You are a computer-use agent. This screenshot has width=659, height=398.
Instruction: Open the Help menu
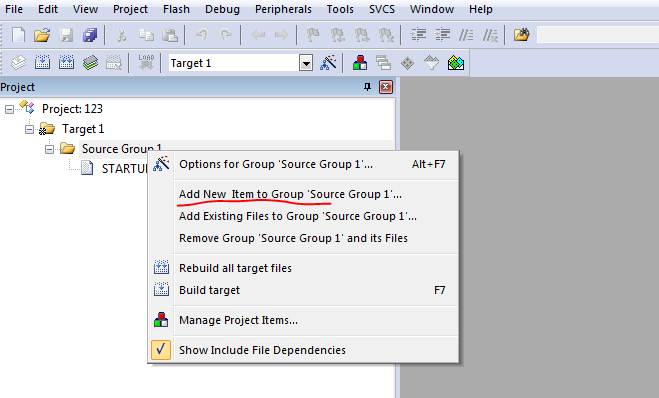[480, 9]
